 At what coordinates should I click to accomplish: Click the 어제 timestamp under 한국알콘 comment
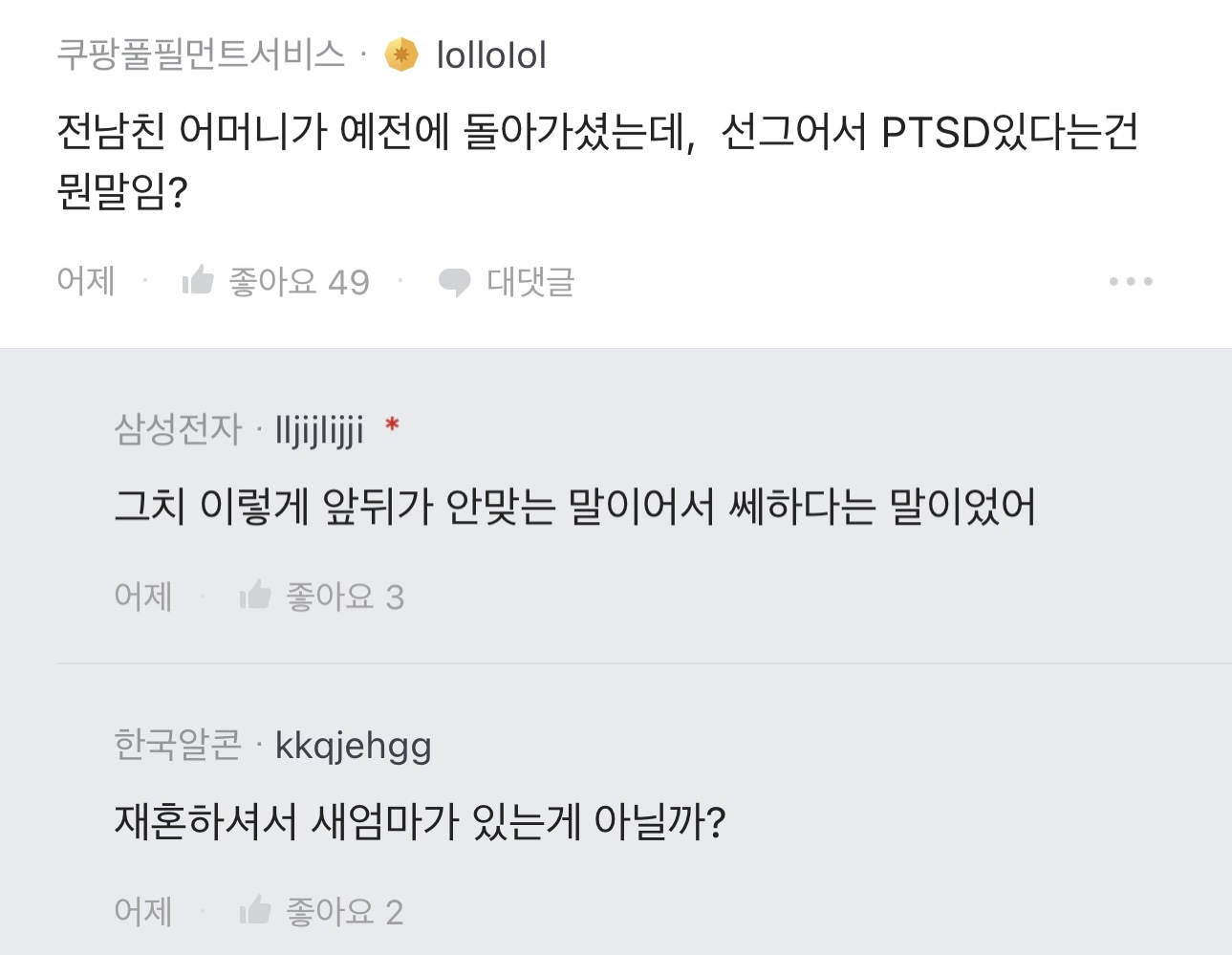[143, 910]
